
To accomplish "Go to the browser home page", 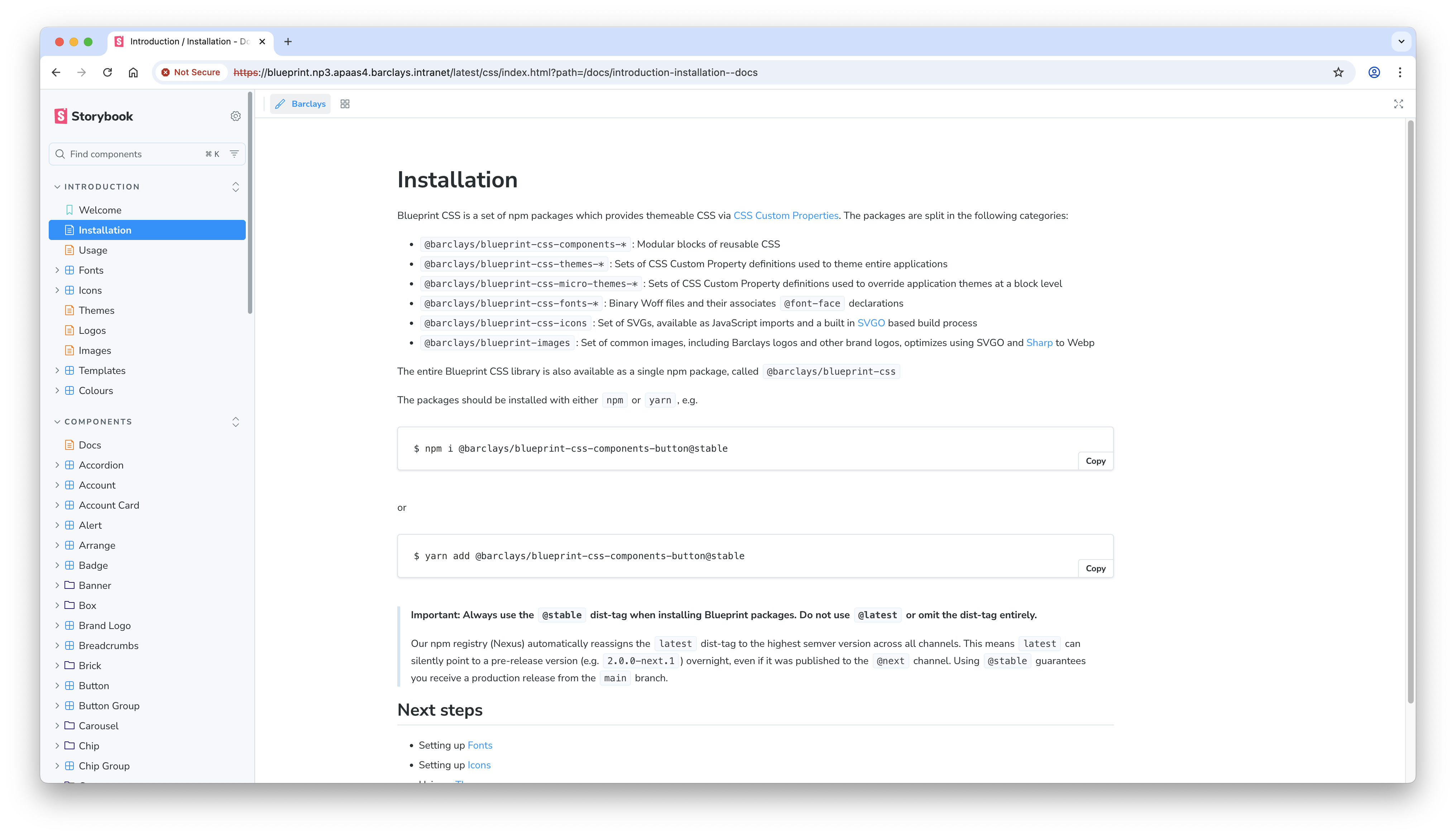I will point(133,72).
